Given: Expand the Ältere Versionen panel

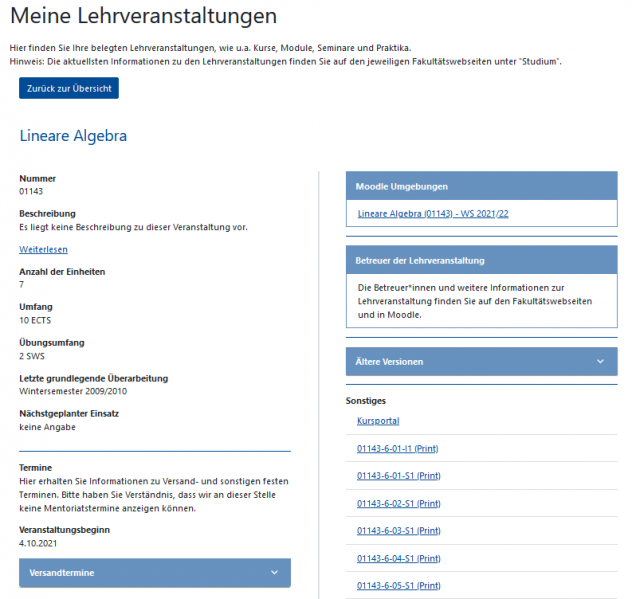Looking at the screenshot, I should pyautogui.click(x=481, y=361).
